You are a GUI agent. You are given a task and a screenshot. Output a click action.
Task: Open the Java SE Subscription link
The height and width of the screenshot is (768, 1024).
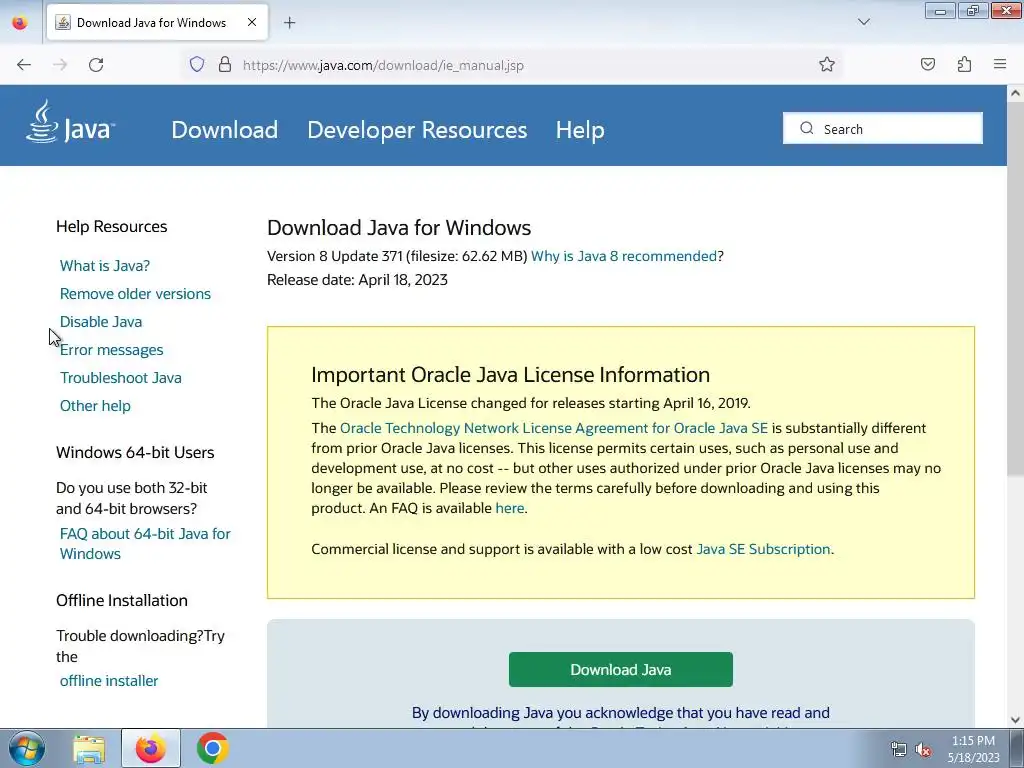(x=763, y=549)
